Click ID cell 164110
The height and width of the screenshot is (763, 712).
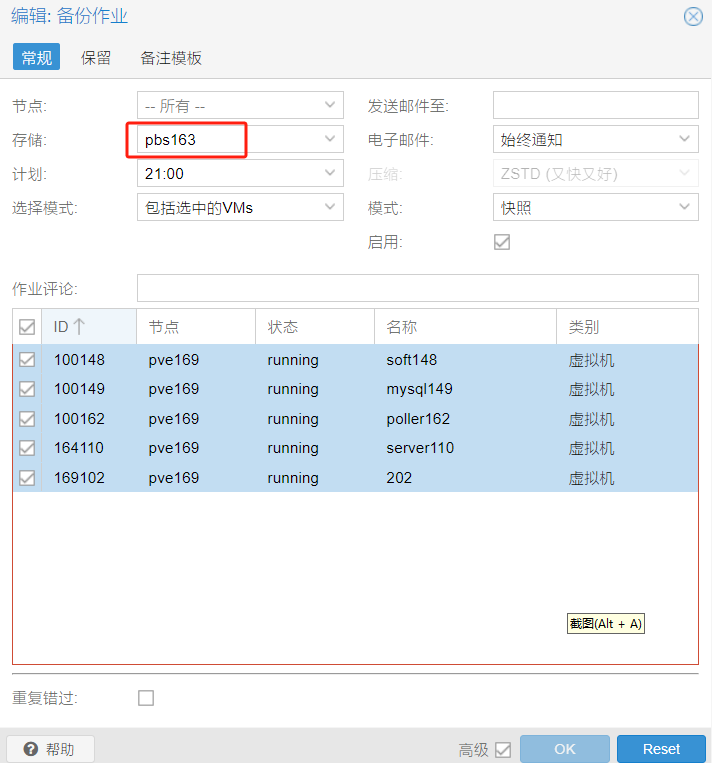[x=89, y=448]
